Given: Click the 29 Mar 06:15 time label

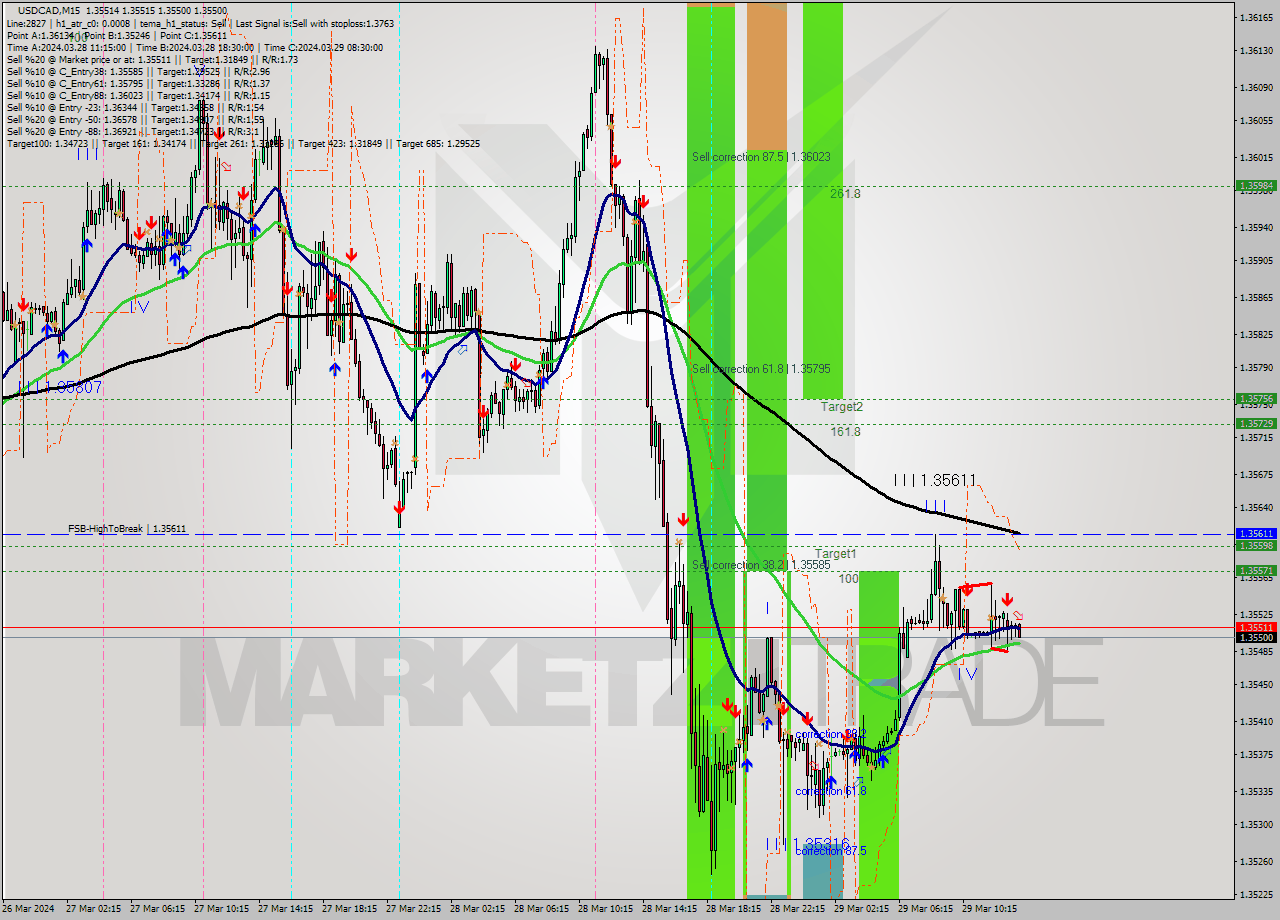Looking at the screenshot, I should [926, 909].
